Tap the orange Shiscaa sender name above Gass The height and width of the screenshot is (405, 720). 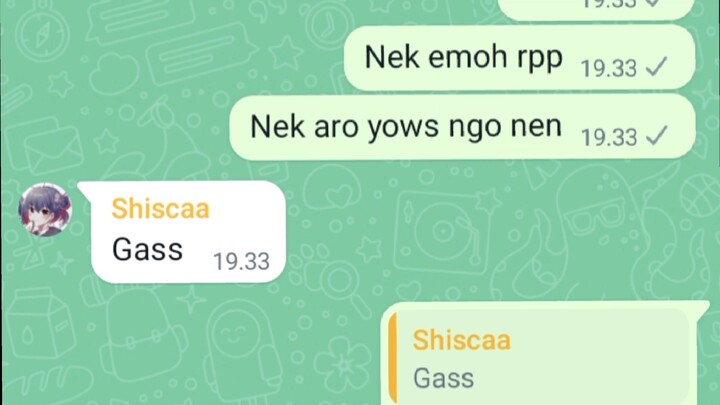[160, 208]
